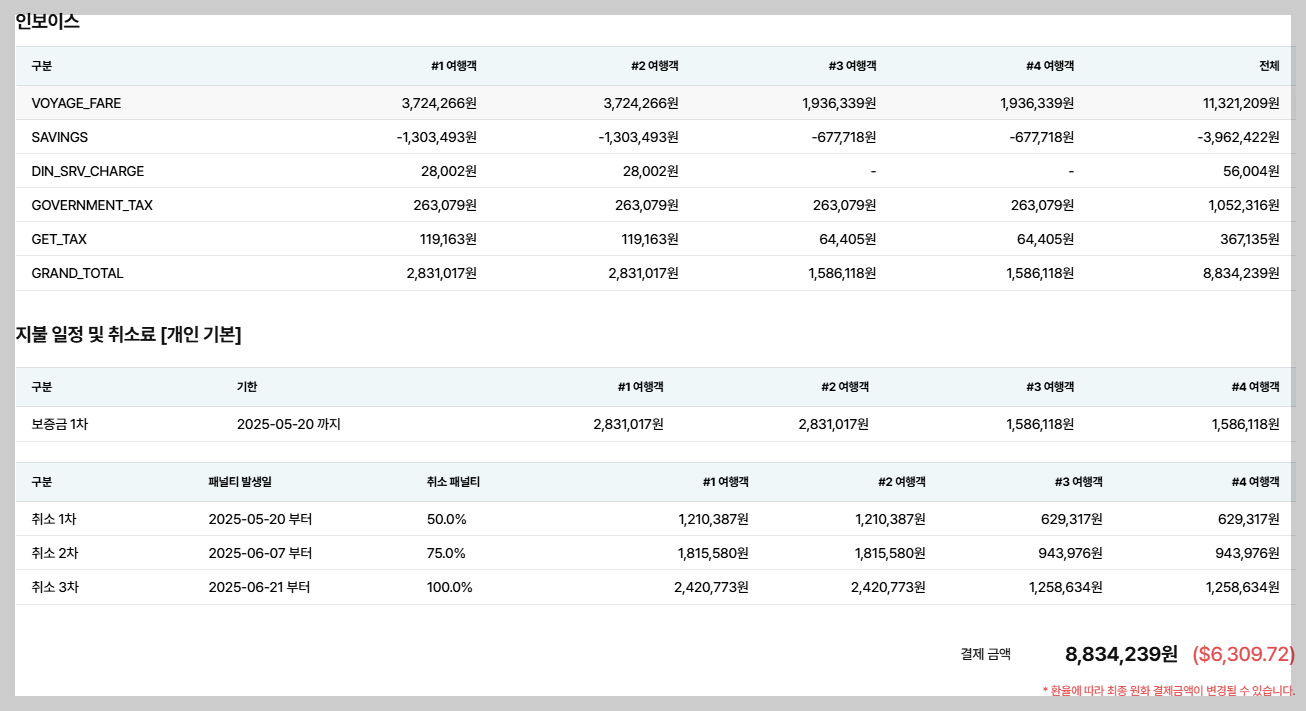Click the 지불 일정 및 취소료 heading
Viewport: 1306px width, 711px height.
[128, 335]
